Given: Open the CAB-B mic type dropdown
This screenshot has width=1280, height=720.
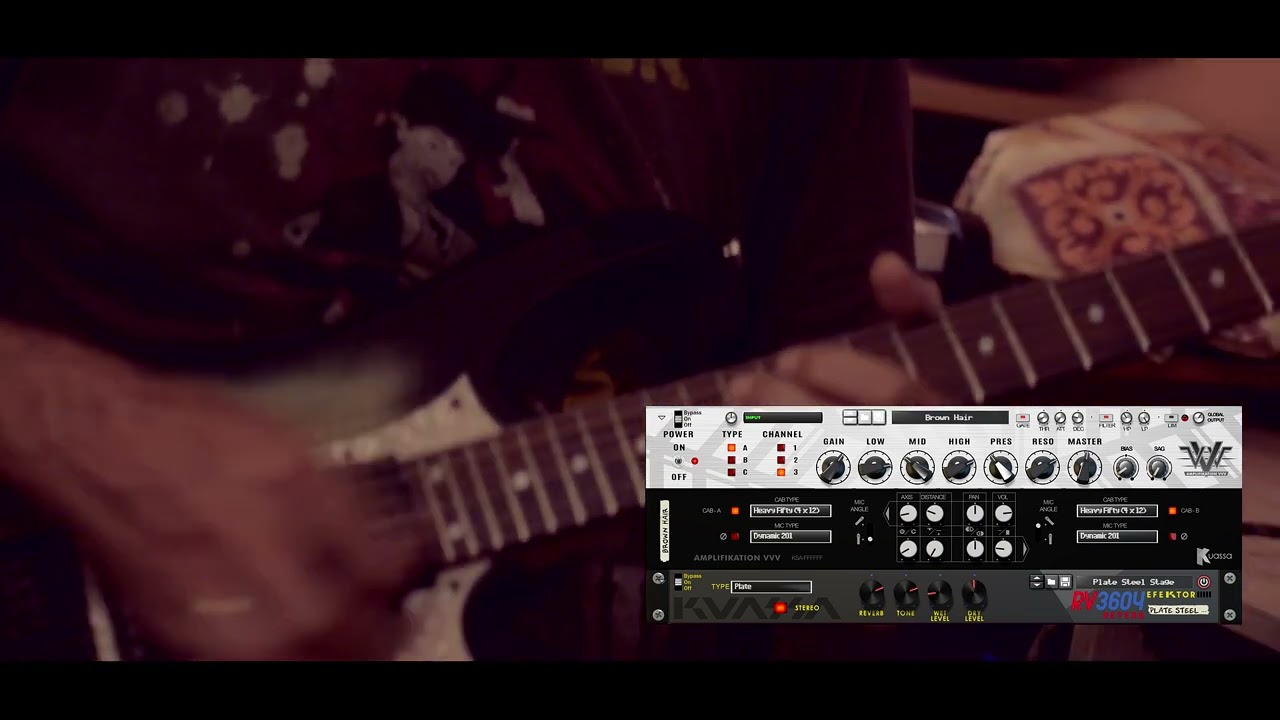Looking at the screenshot, I should [1117, 536].
